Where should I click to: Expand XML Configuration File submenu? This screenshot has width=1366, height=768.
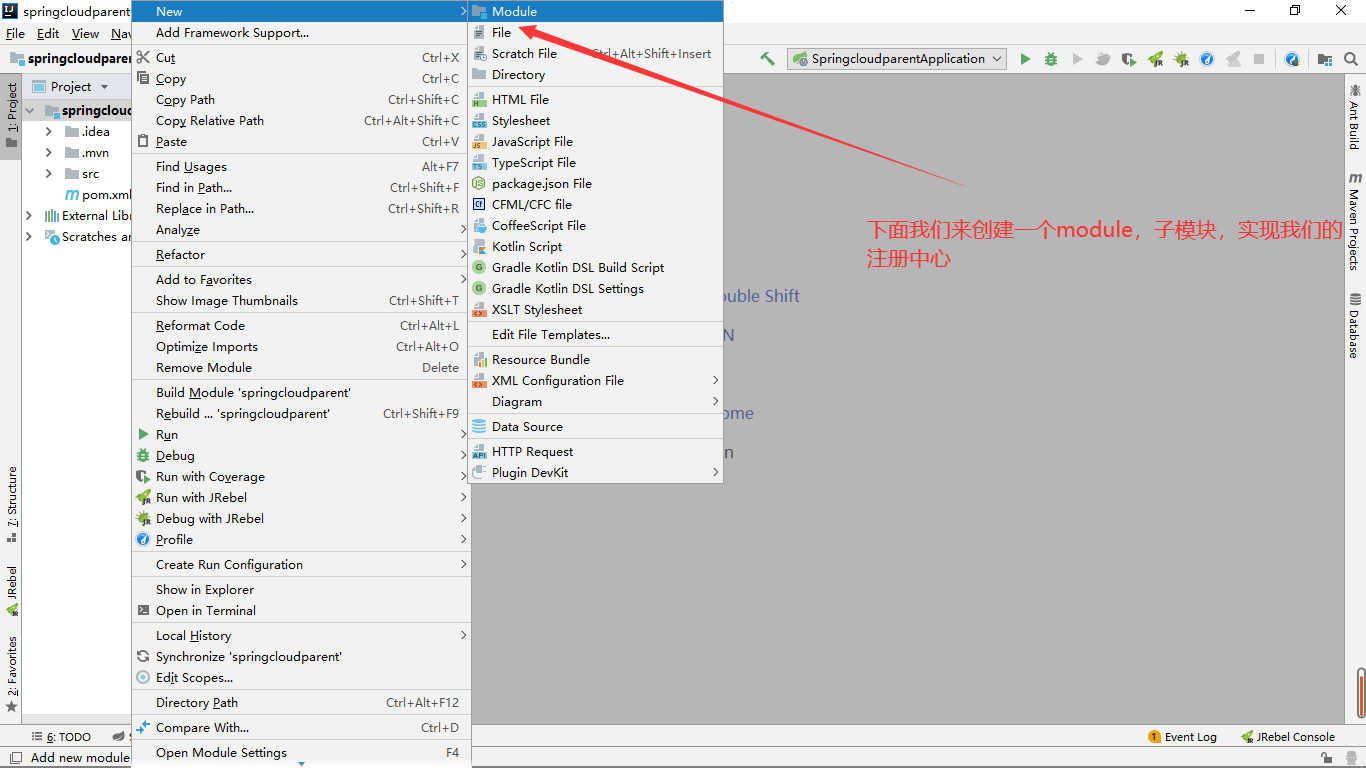tap(595, 381)
